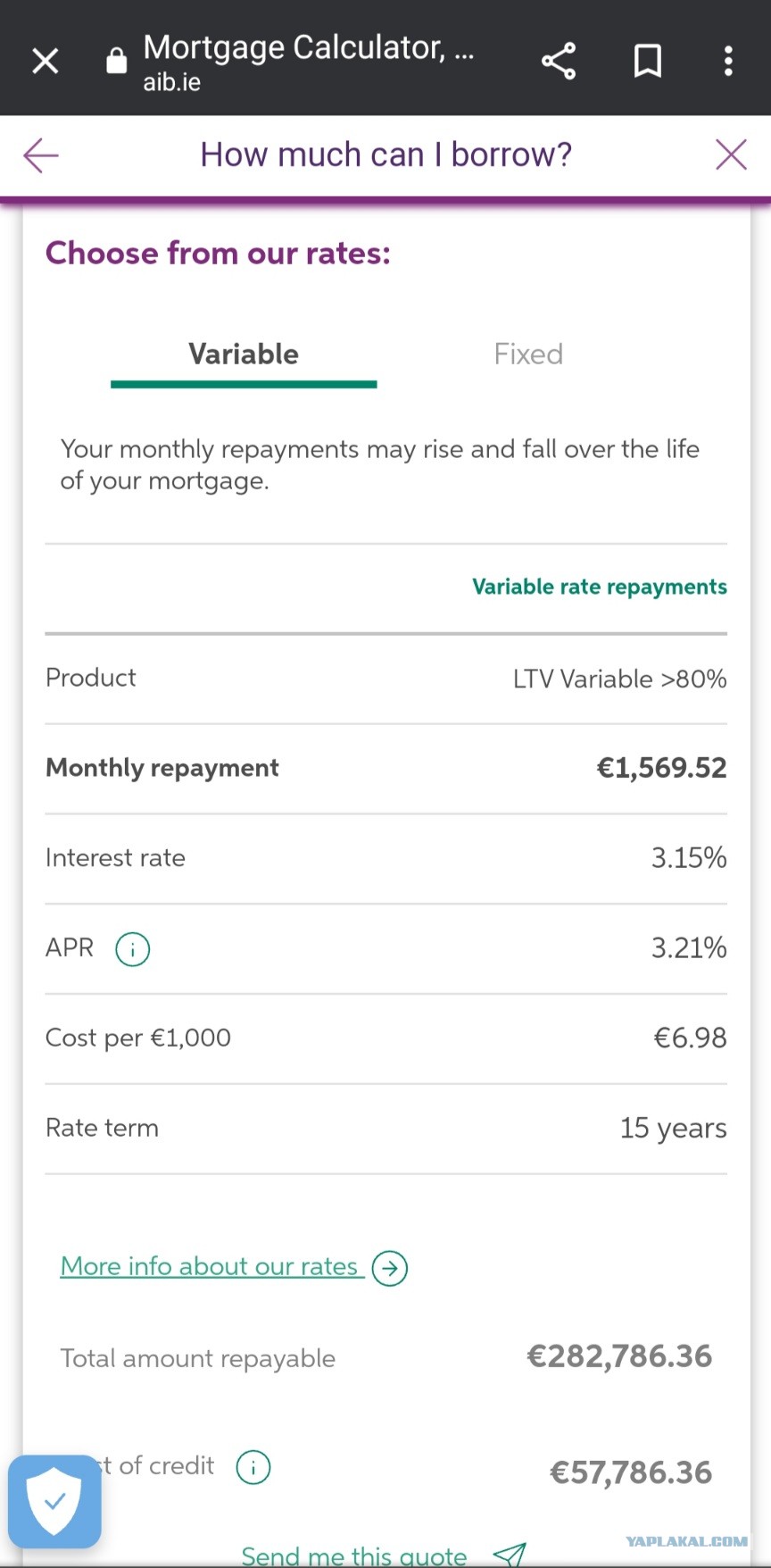Click Send me this quote link
Screen dimensions: 771x1568
[354, 1555]
